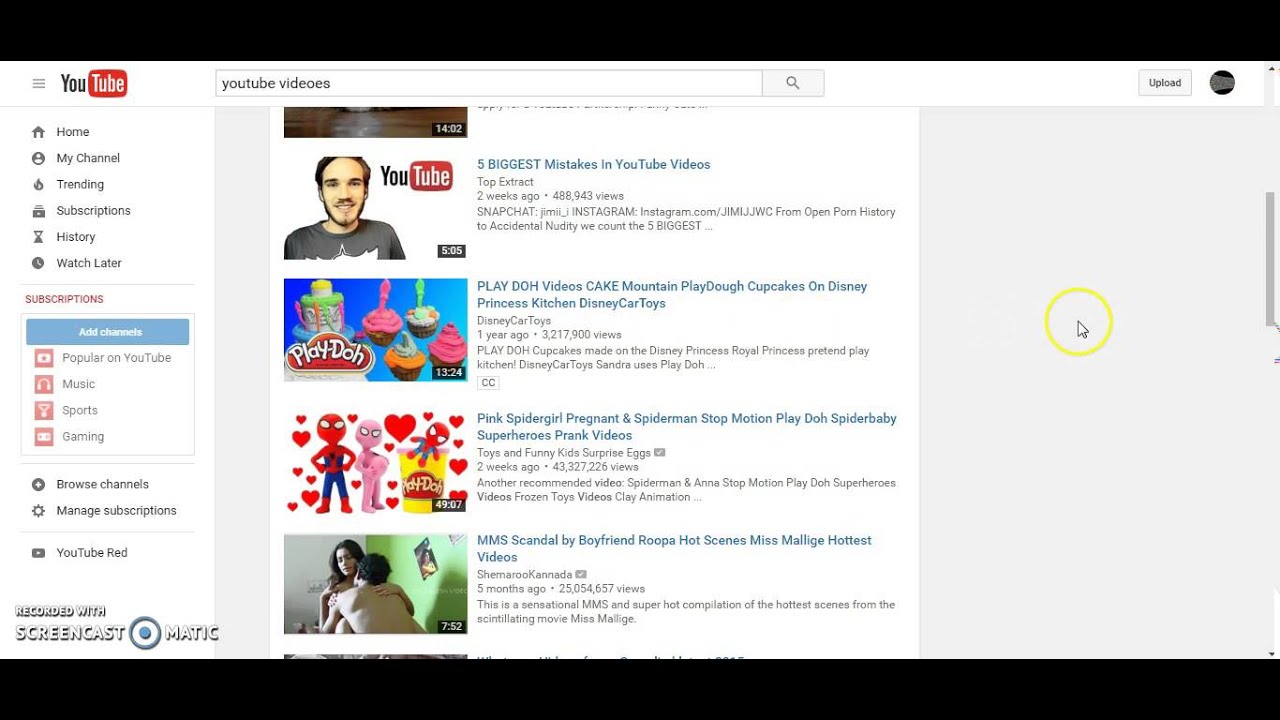1280x720 pixels.
Task: Click the Spiderman Play-Doh video thumbnail
Action: [375, 462]
